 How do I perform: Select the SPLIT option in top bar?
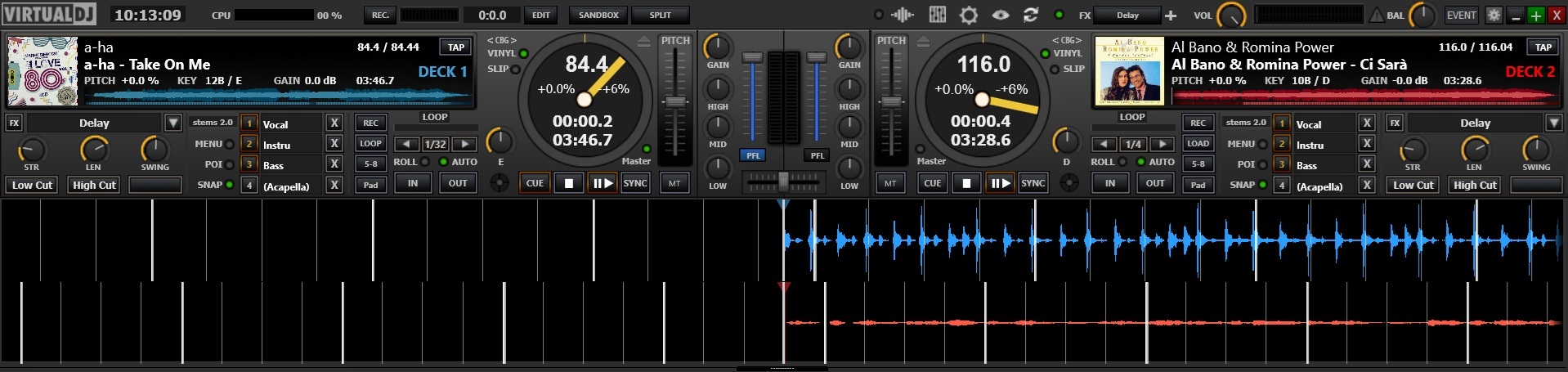click(x=660, y=16)
